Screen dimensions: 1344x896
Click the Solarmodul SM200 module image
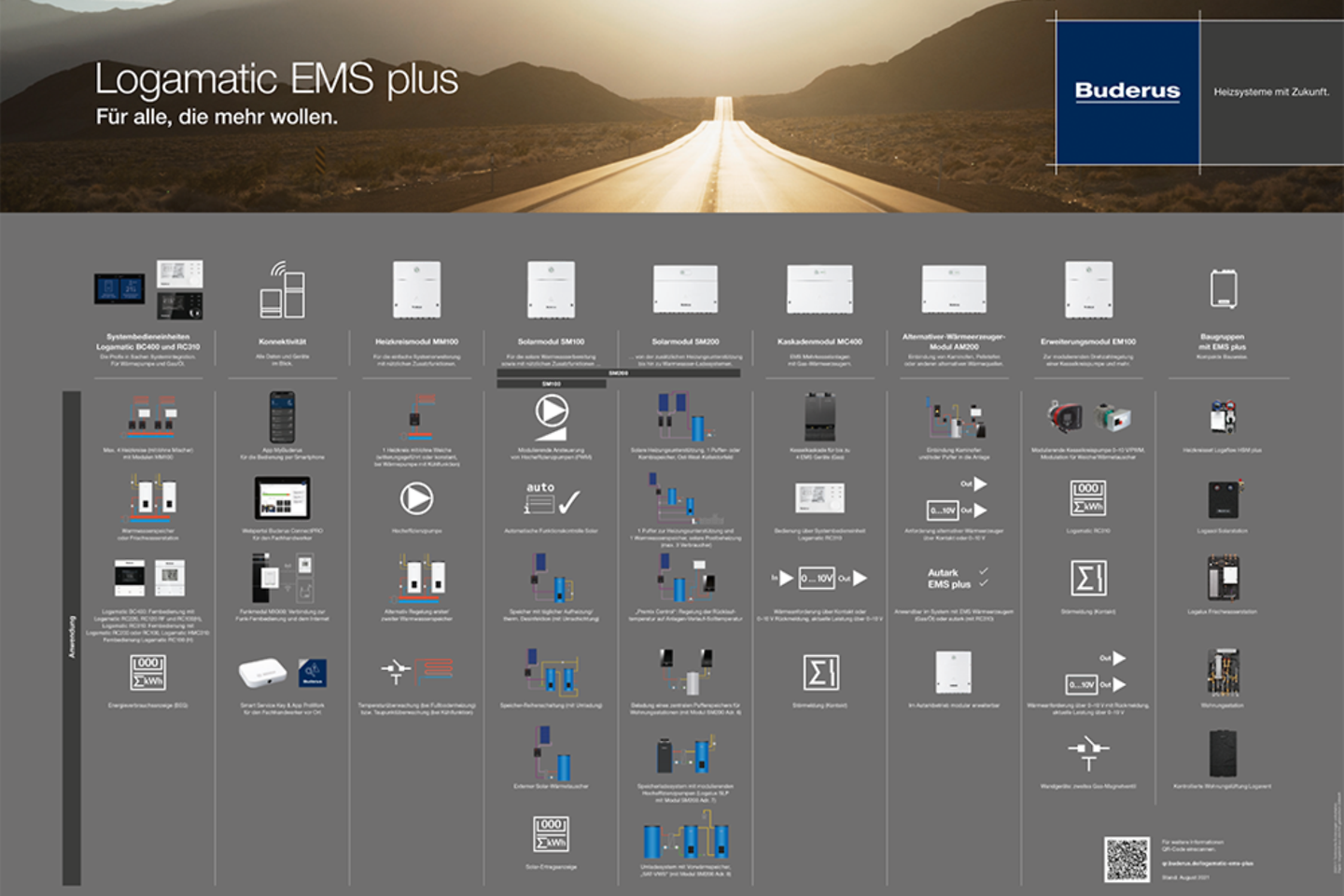click(685, 289)
